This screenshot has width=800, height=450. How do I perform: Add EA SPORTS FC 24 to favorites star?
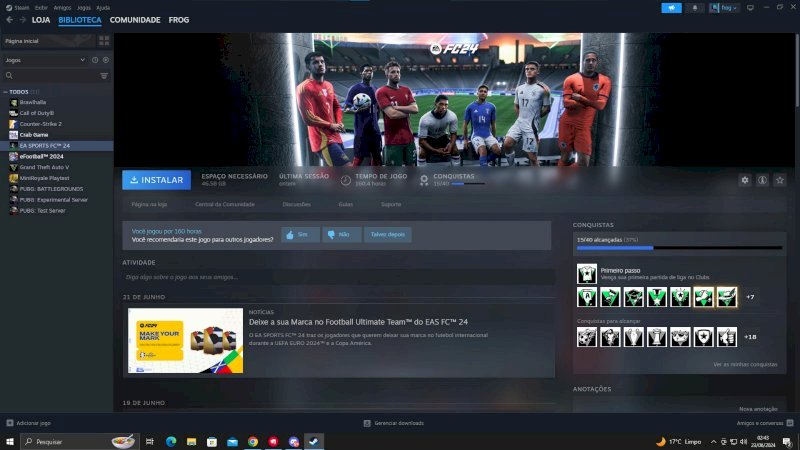click(x=780, y=180)
